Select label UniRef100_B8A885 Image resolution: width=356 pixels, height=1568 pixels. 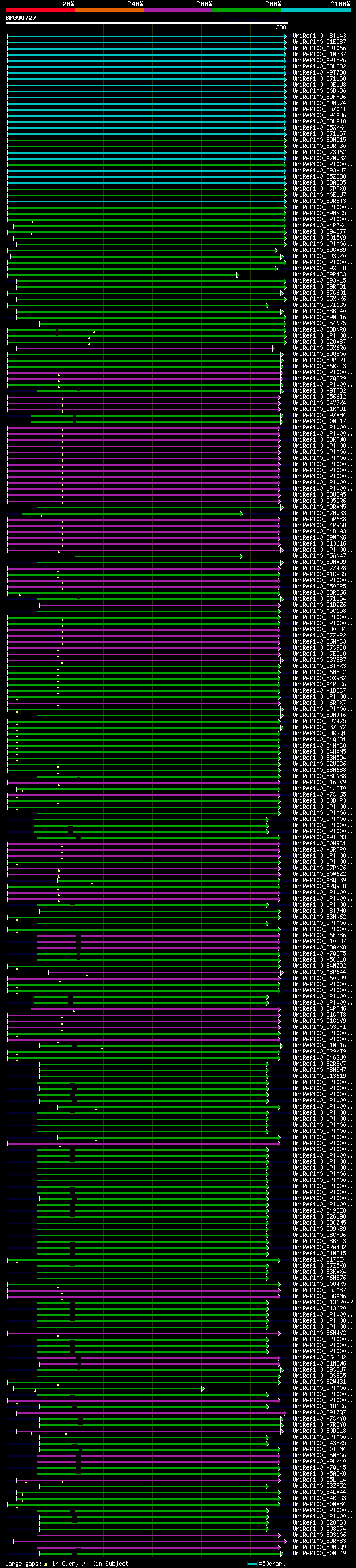pos(319,182)
